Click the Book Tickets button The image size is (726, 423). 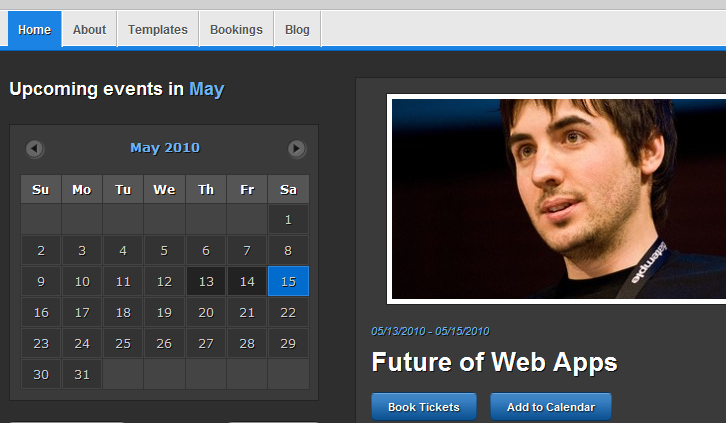click(x=424, y=407)
